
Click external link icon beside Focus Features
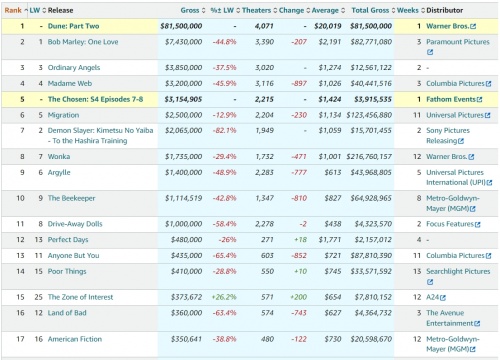click(x=477, y=224)
